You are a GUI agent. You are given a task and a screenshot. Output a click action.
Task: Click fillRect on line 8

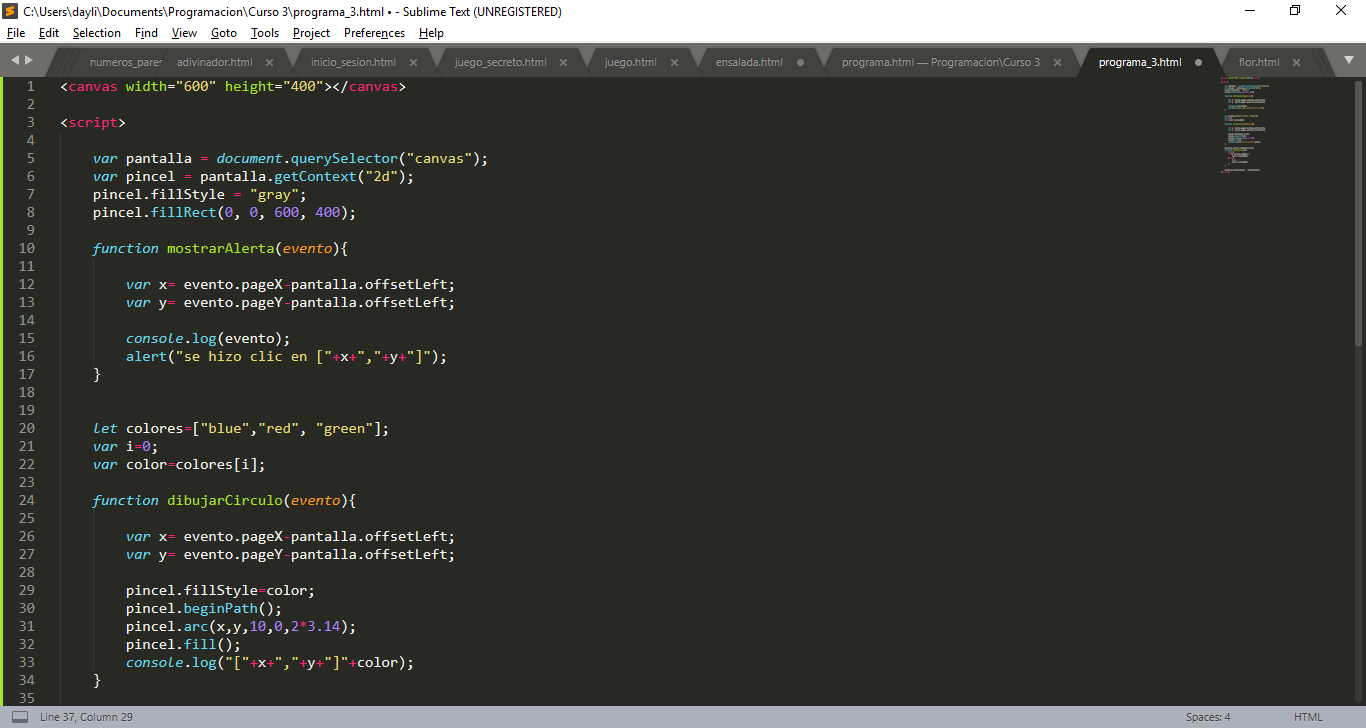click(x=184, y=212)
